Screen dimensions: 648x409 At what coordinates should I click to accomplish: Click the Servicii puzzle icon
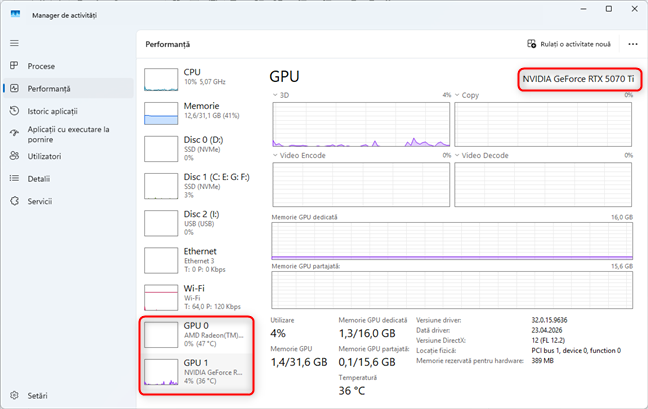point(14,201)
